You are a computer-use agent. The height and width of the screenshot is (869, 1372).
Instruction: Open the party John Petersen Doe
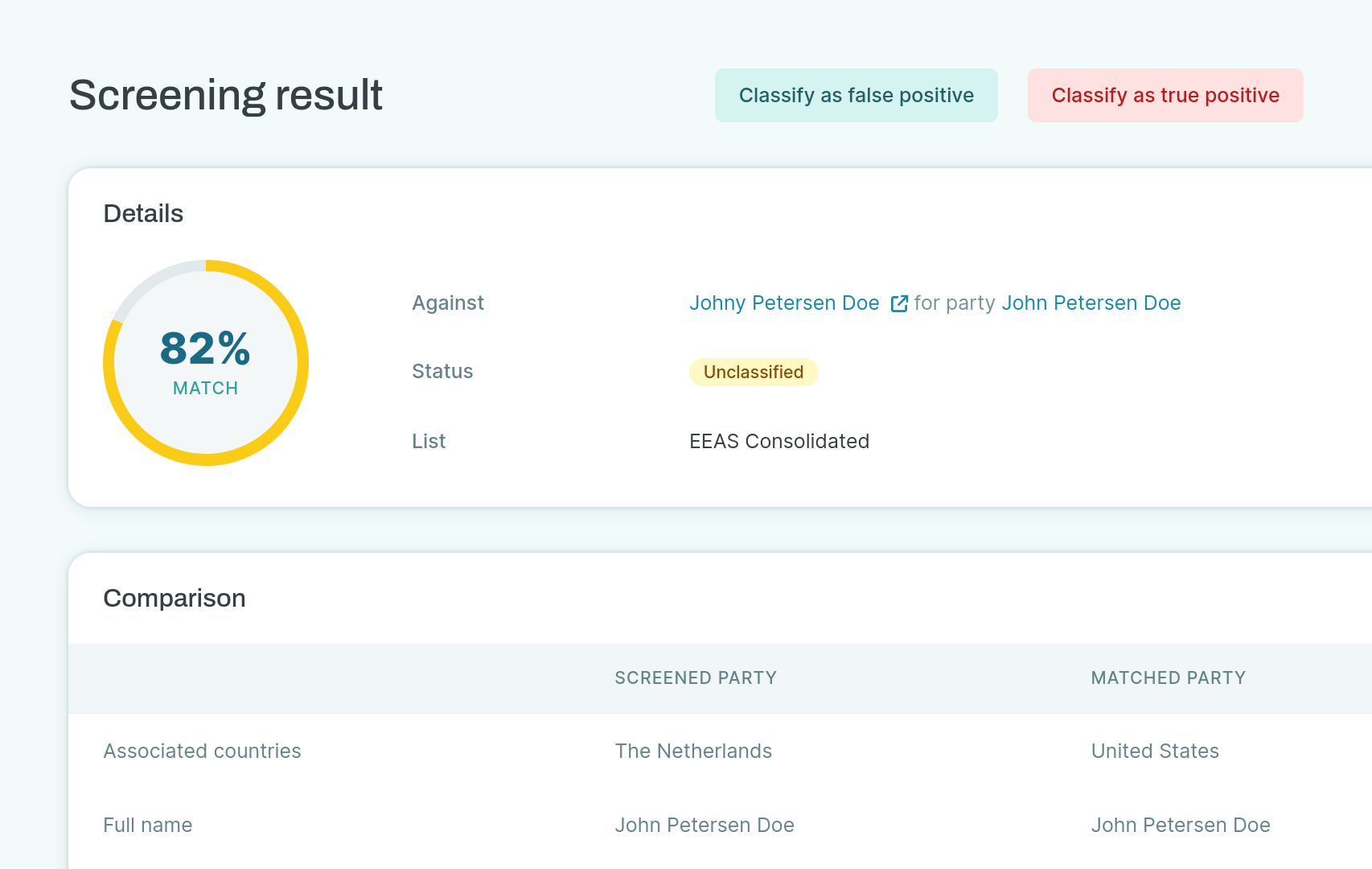point(1091,303)
